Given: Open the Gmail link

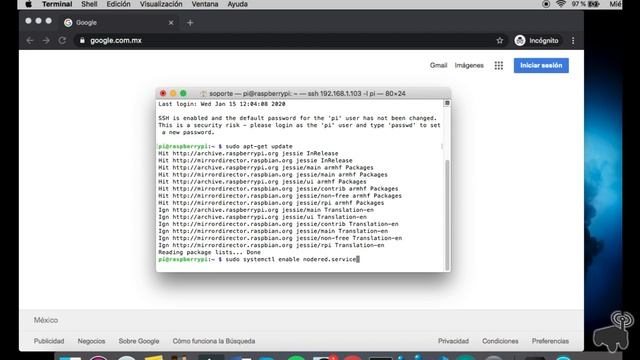Looking at the screenshot, I should point(438,65).
